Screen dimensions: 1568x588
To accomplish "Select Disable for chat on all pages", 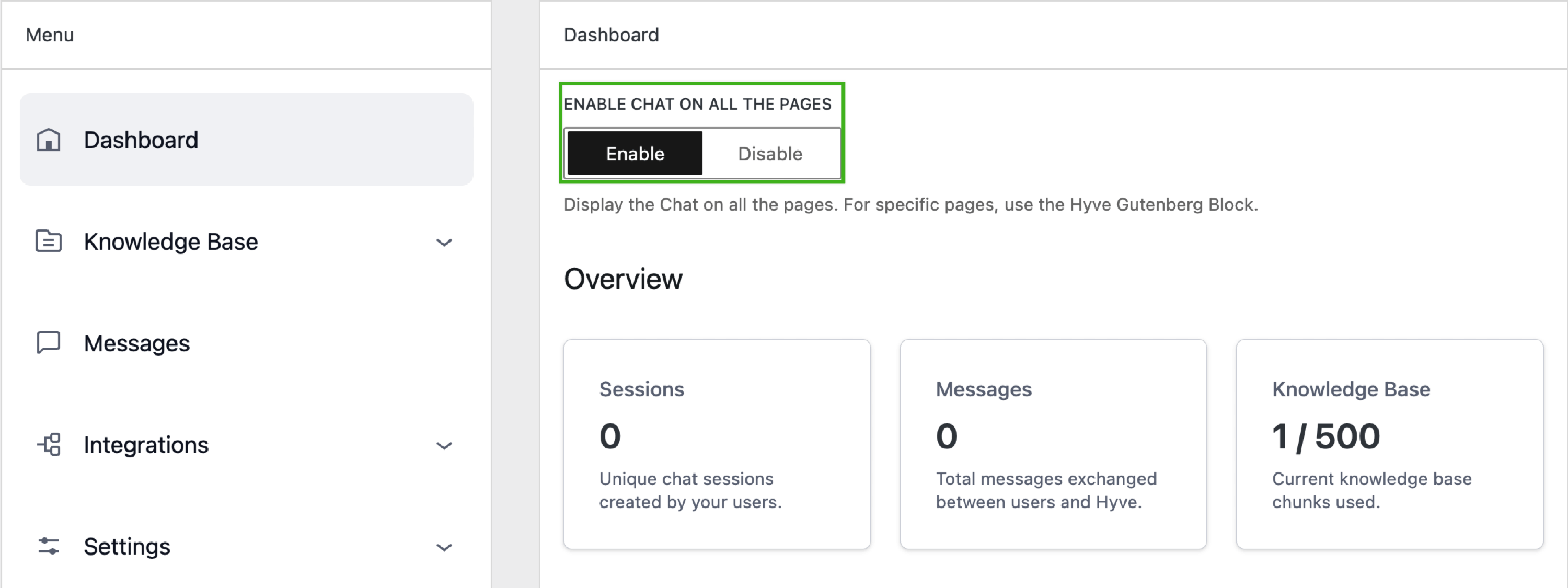I will coord(770,154).
